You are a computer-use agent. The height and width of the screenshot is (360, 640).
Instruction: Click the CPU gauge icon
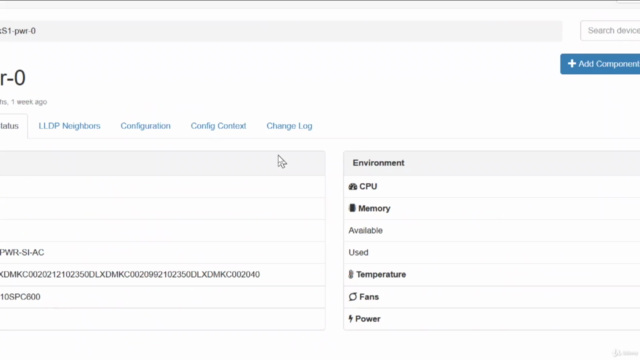[353, 187]
